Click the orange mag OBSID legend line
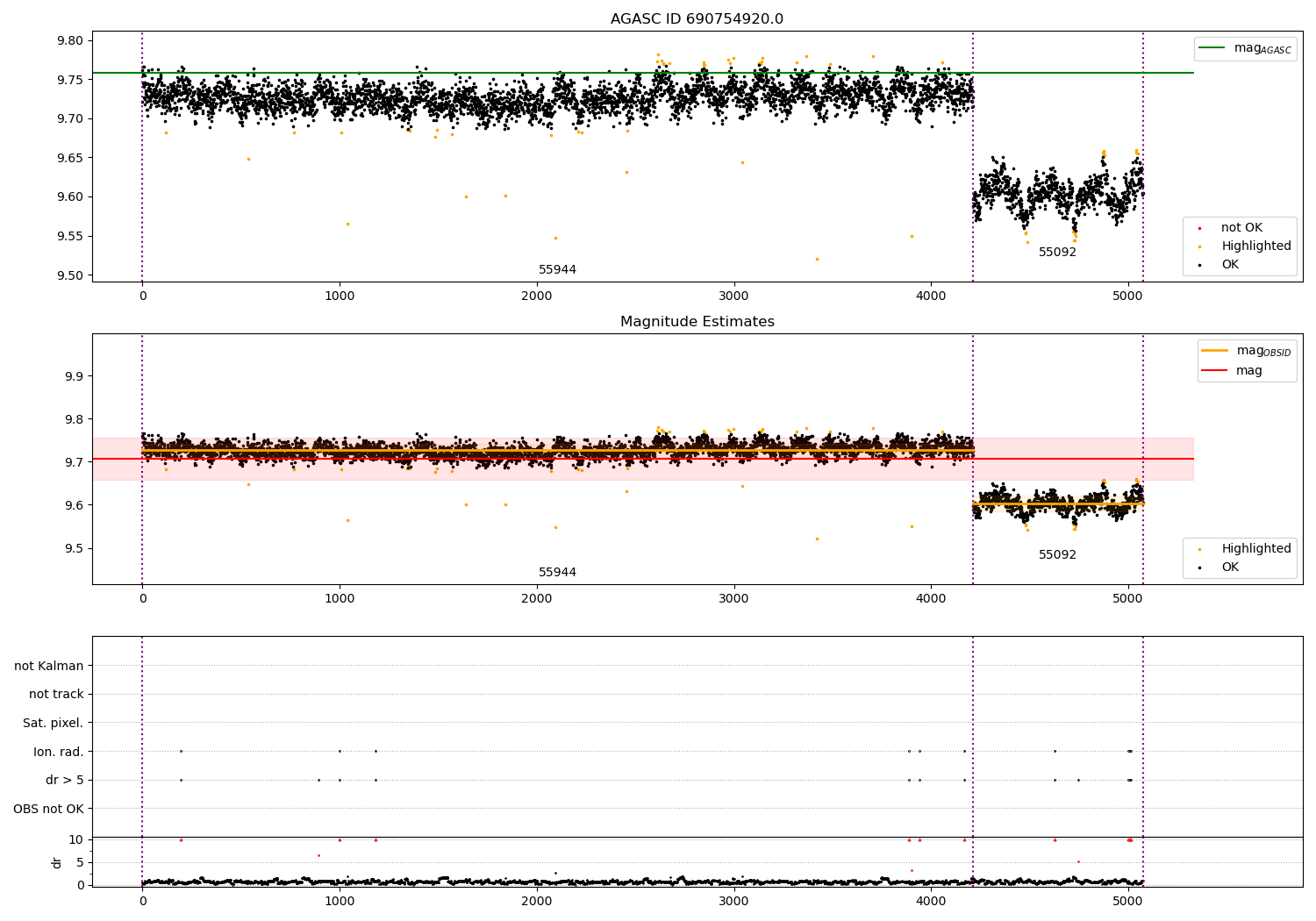This screenshot has width=1316, height=921. (x=1215, y=351)
